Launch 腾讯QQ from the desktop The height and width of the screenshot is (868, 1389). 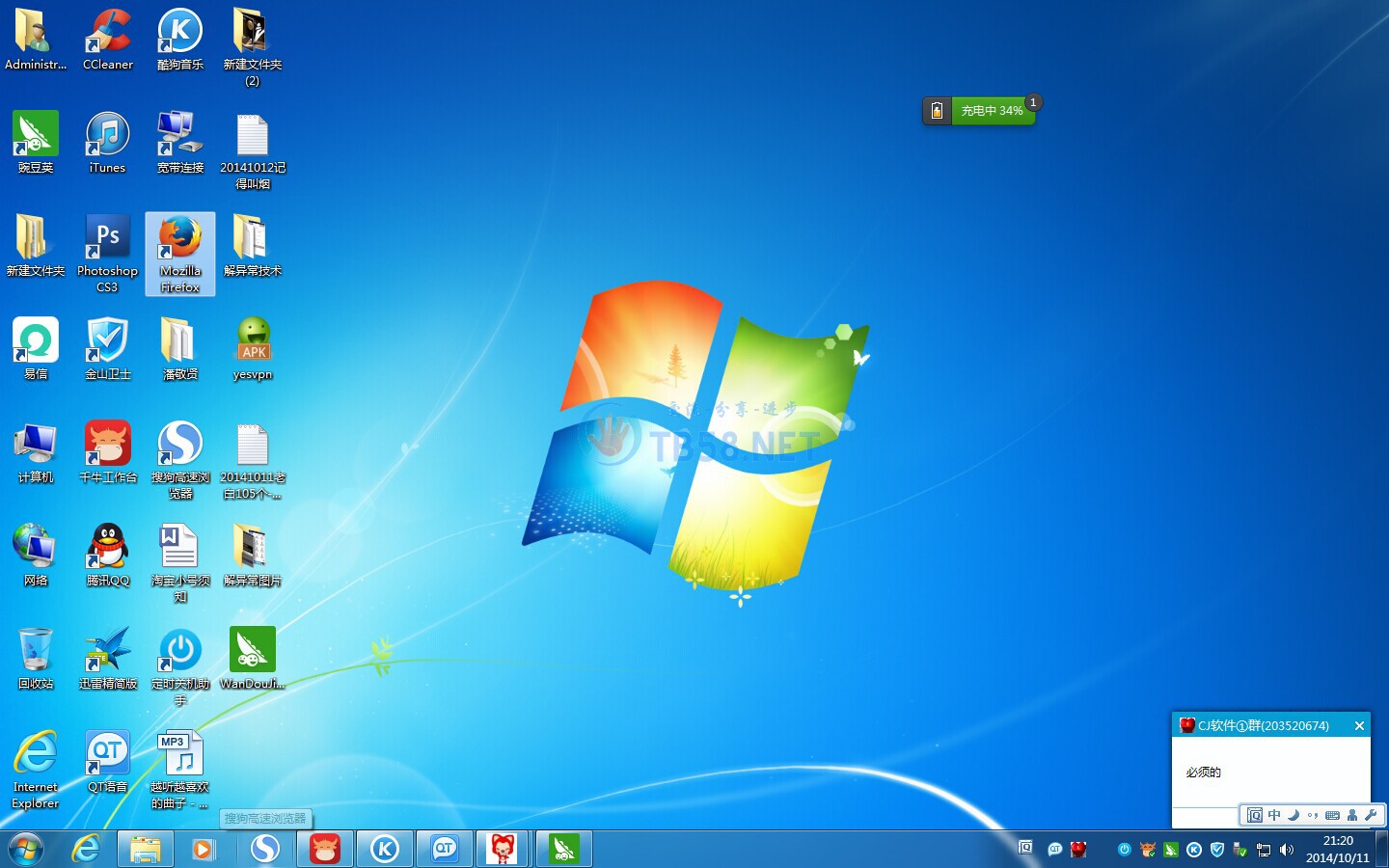pos(108,555)
